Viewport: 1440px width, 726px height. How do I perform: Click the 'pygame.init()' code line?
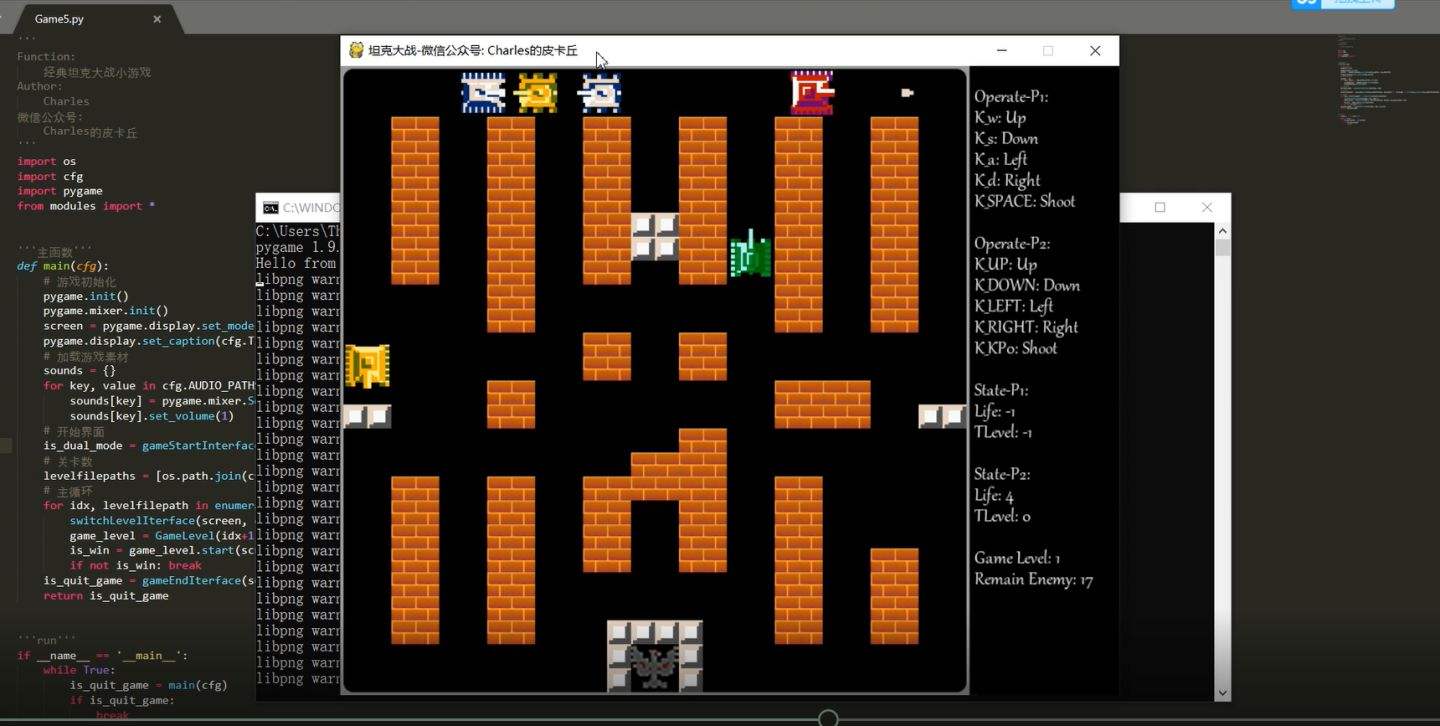tap(86, 296)
